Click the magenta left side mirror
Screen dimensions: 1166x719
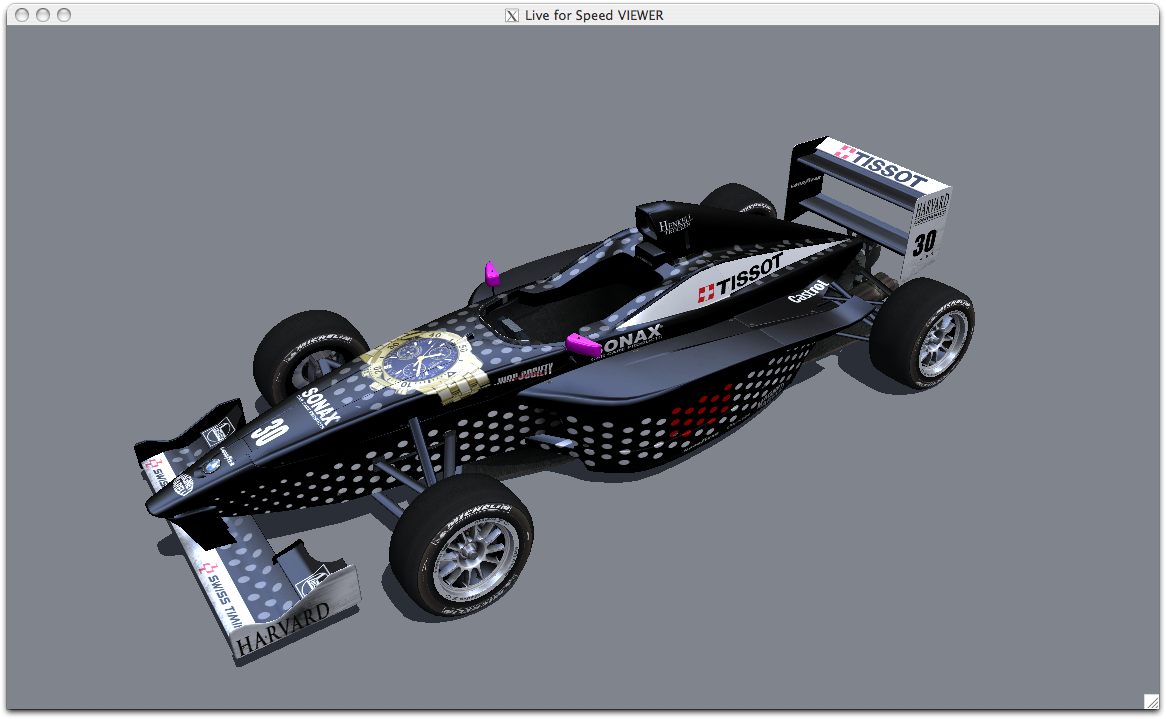[492, 274]
